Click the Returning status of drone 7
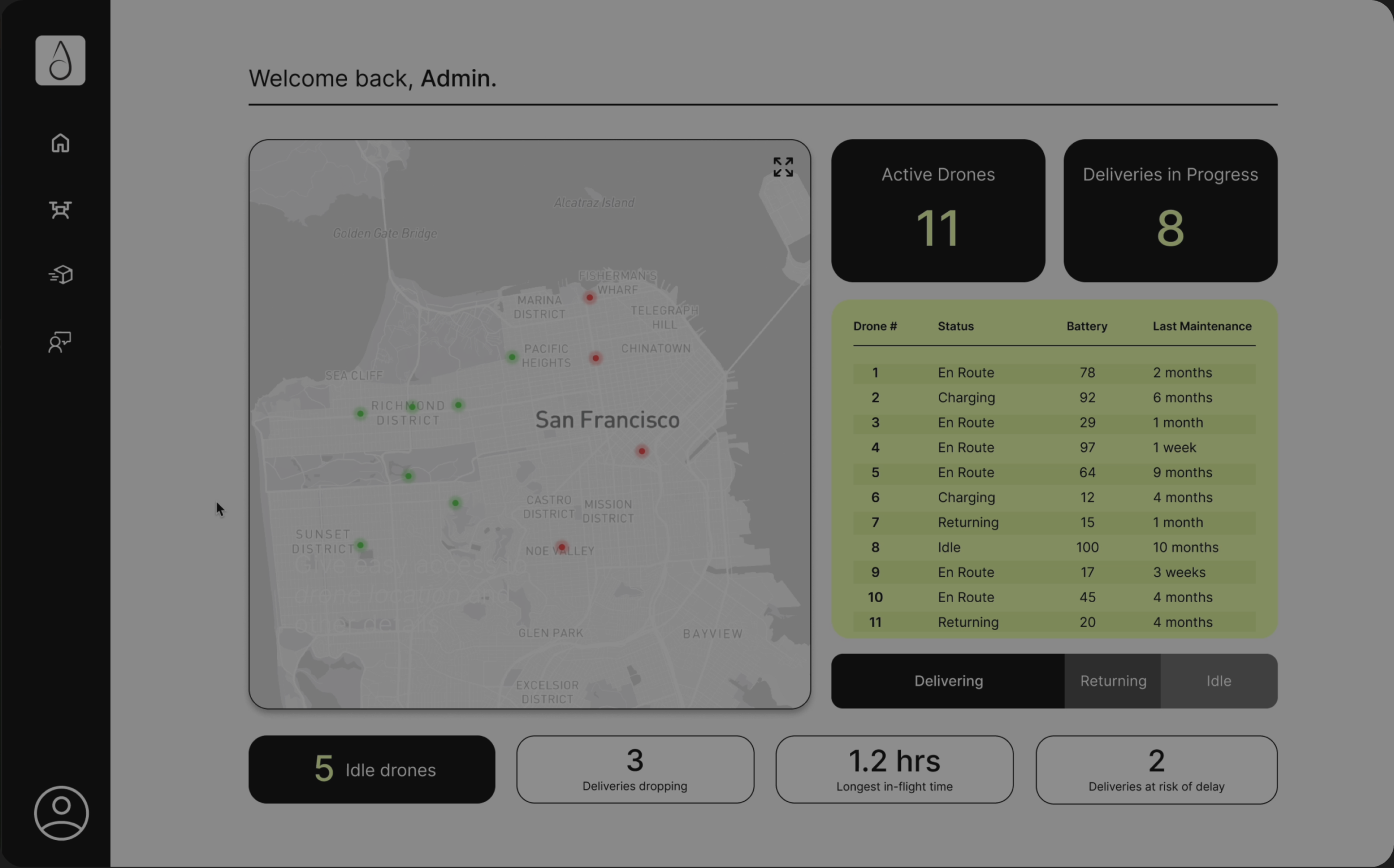 pos(968,522)
